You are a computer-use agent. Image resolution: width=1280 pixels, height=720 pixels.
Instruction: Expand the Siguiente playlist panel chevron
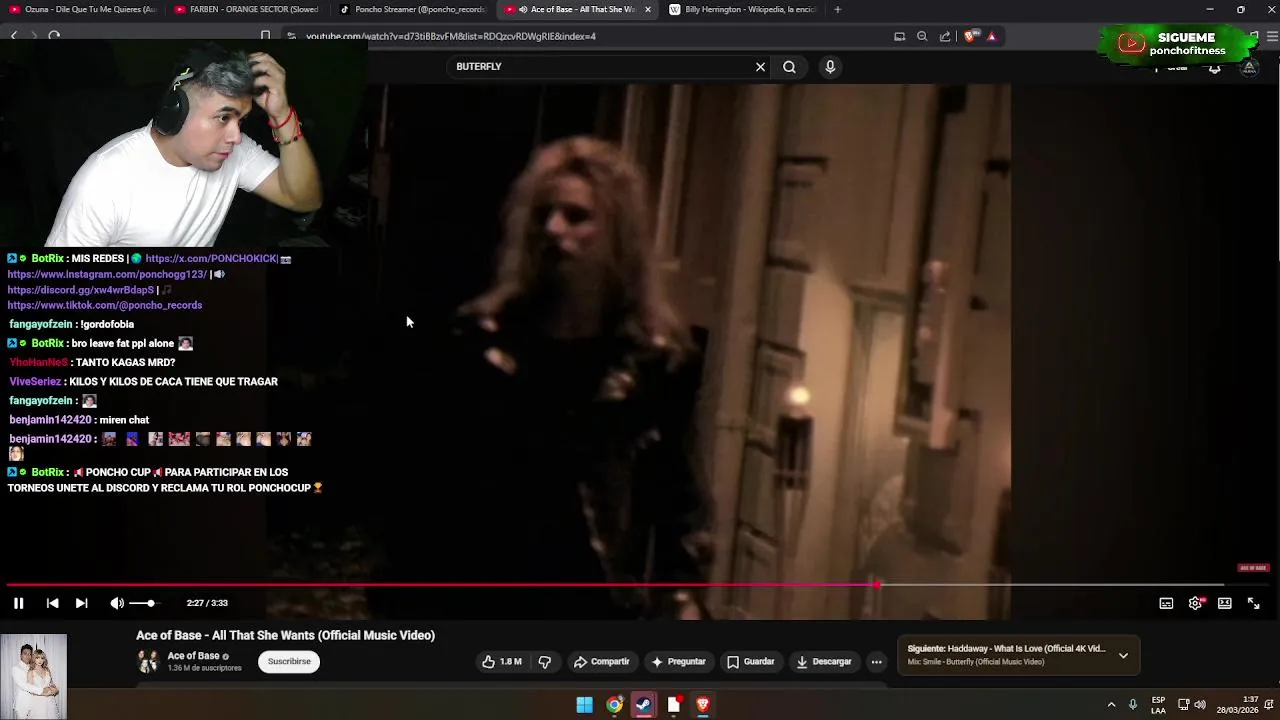[x=1123, y=656]
